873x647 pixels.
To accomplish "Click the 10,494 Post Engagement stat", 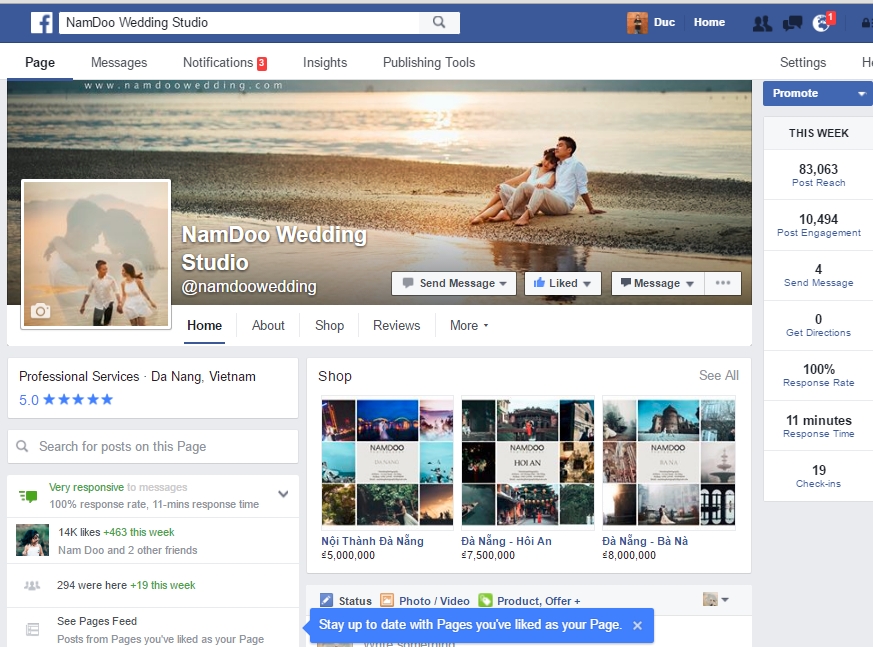I will pos(818,225).
